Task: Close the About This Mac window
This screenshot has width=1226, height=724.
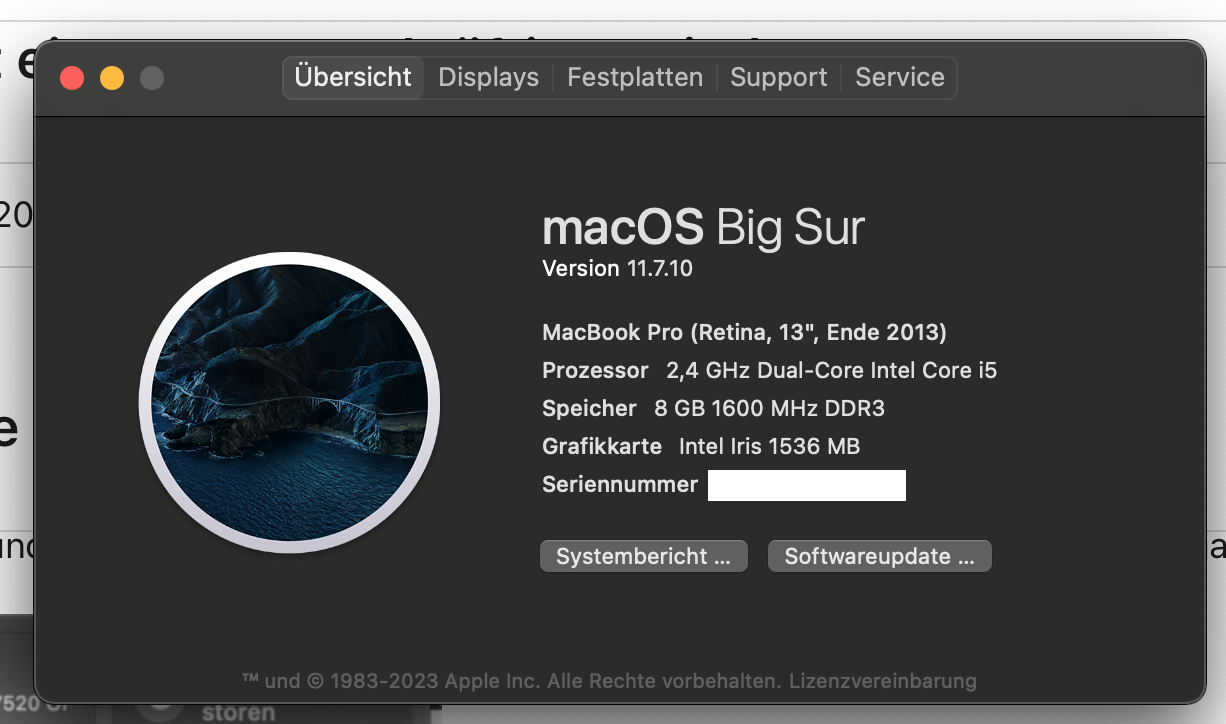Action: 72,78
